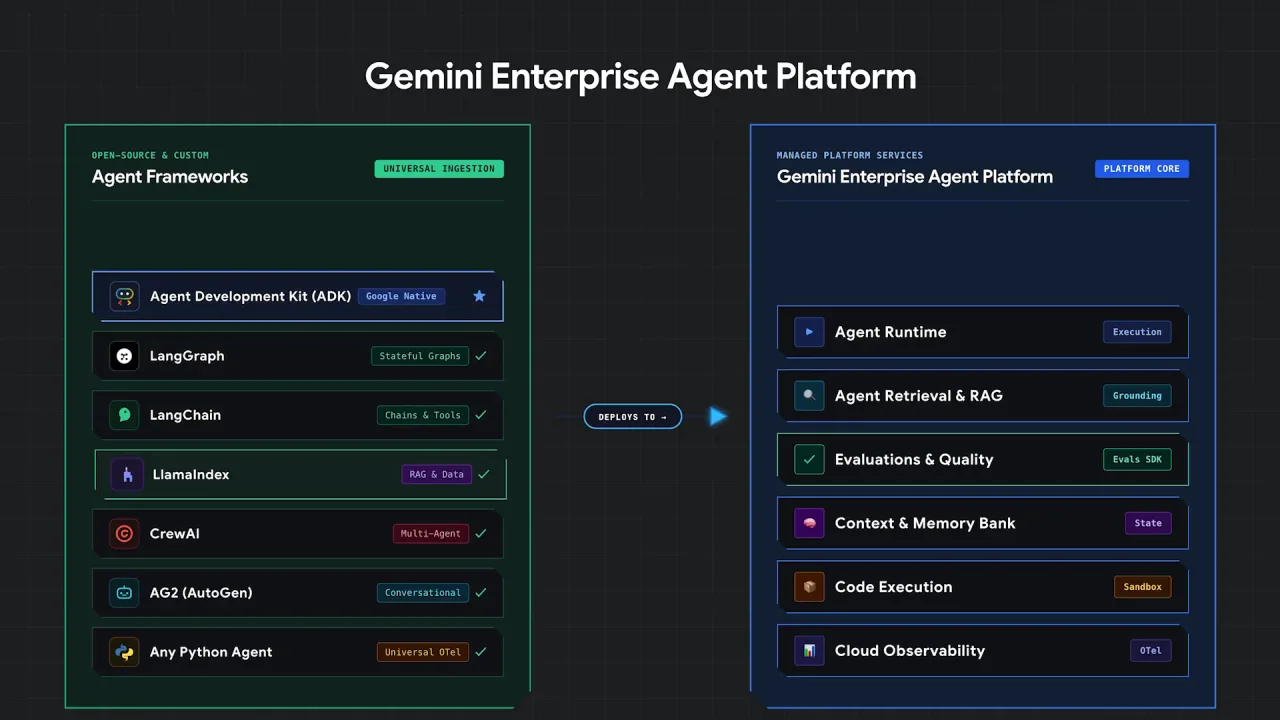Viewport: 1280px width, 720px height.
Task: Click the "Evaluations & Quality" row label
Action: [x=914, y=460]
